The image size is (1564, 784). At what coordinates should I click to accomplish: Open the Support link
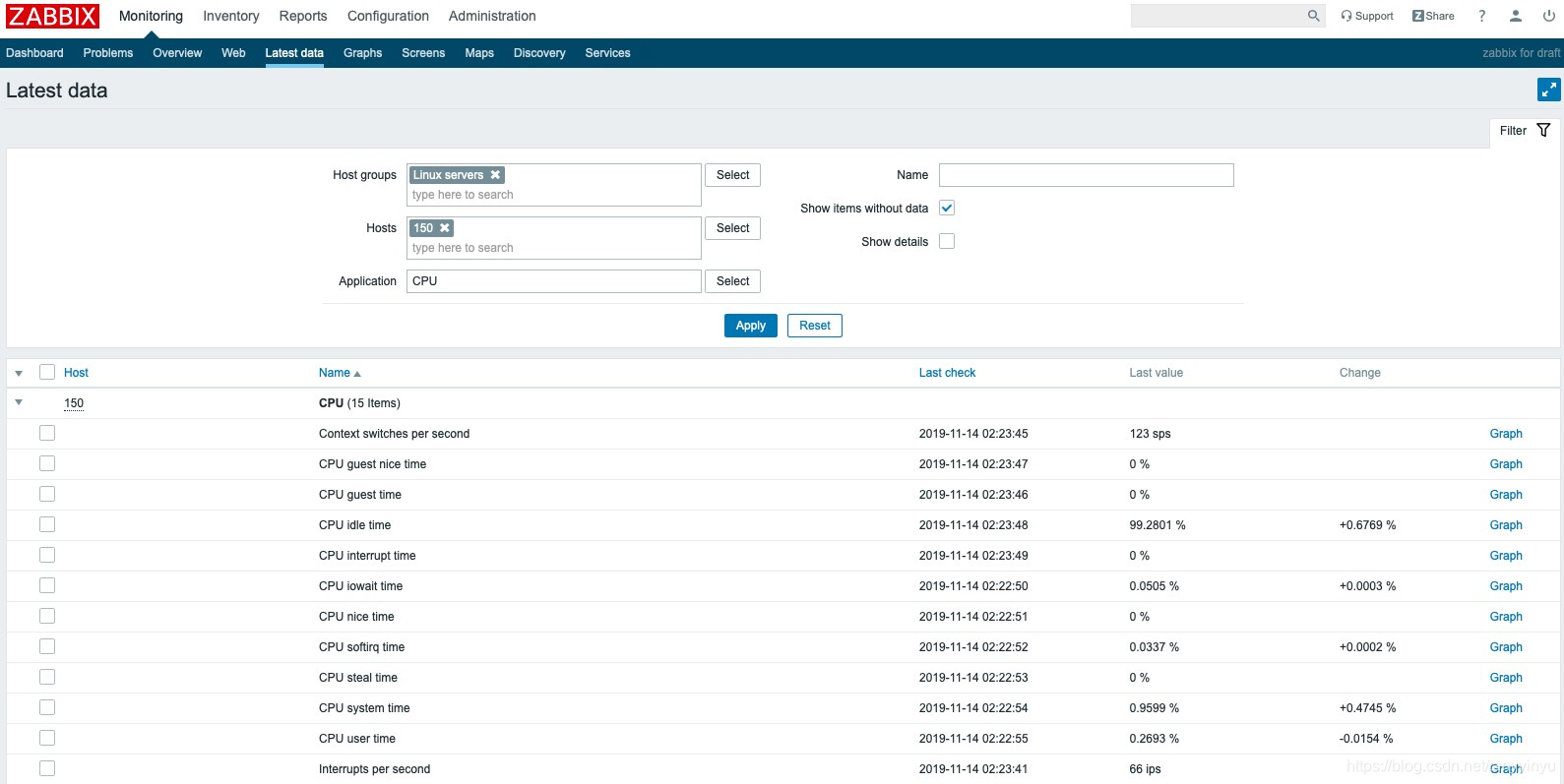pyautogui.click(x=1367, y=16)
